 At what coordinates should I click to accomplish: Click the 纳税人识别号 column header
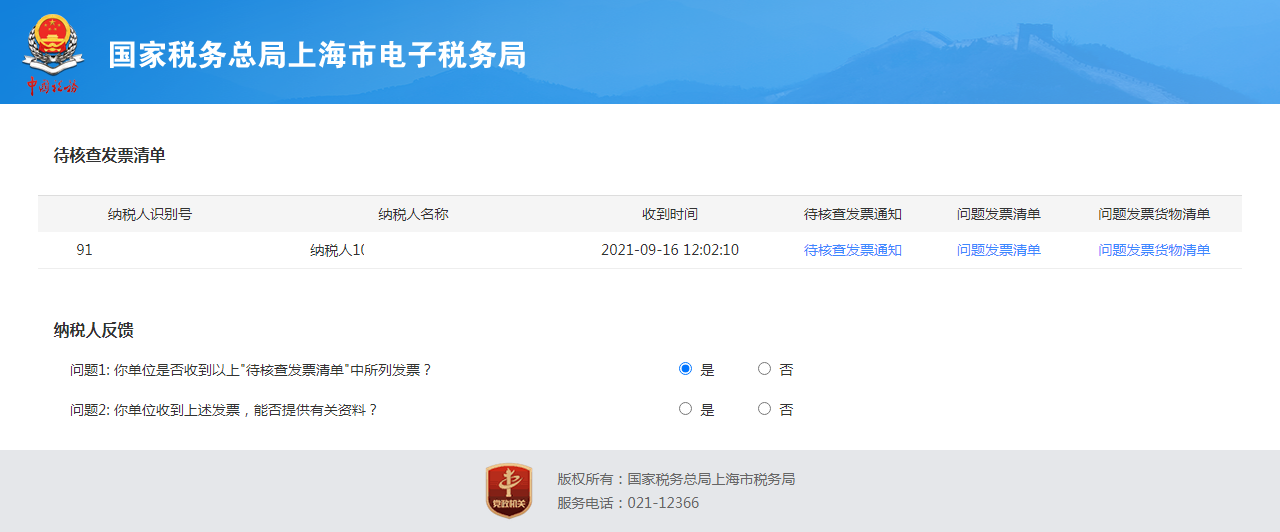(x=150, y=214)
